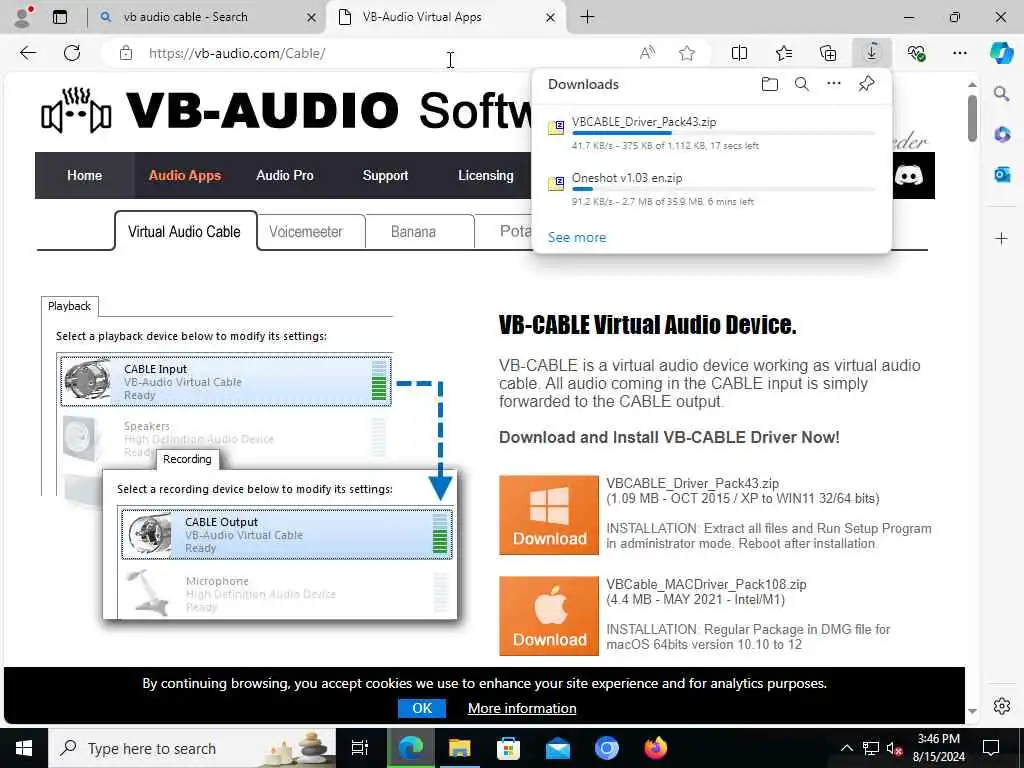The width and height of the screenshot is (1024, 768).
Task: Select the Voicemeeter tab
Action: click(306, 232)
